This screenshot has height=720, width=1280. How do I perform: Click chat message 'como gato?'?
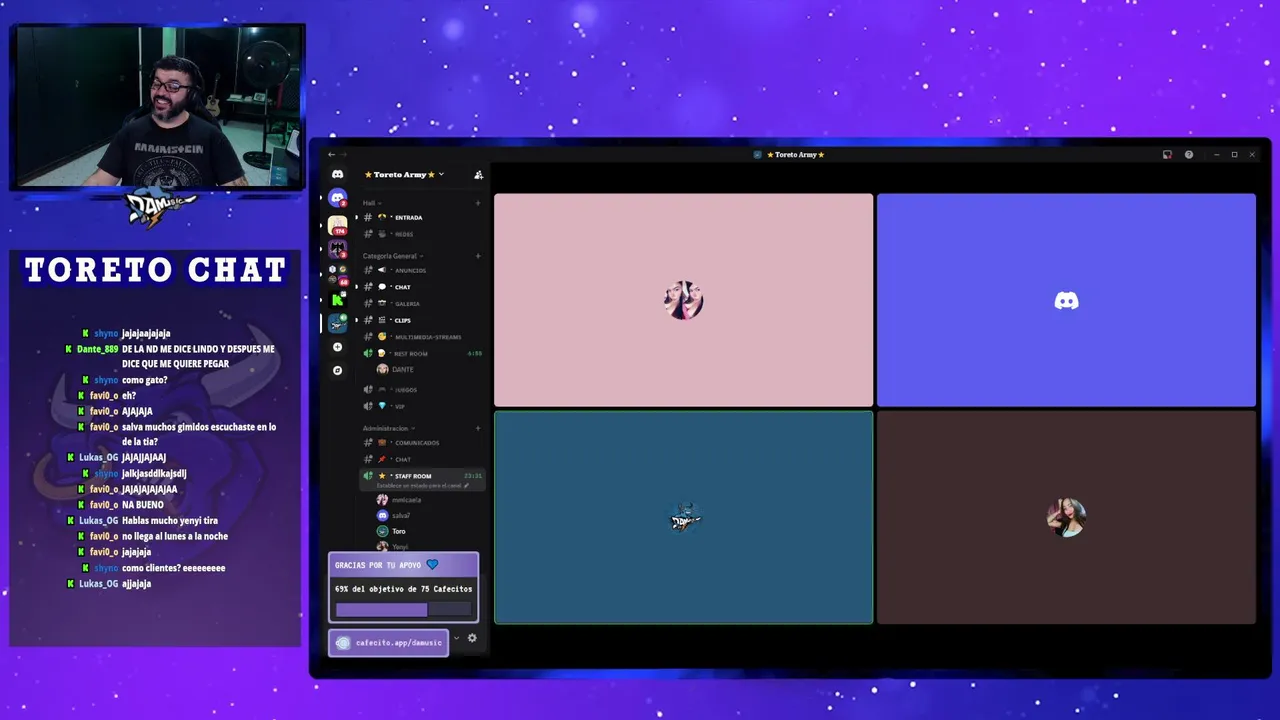144,380
